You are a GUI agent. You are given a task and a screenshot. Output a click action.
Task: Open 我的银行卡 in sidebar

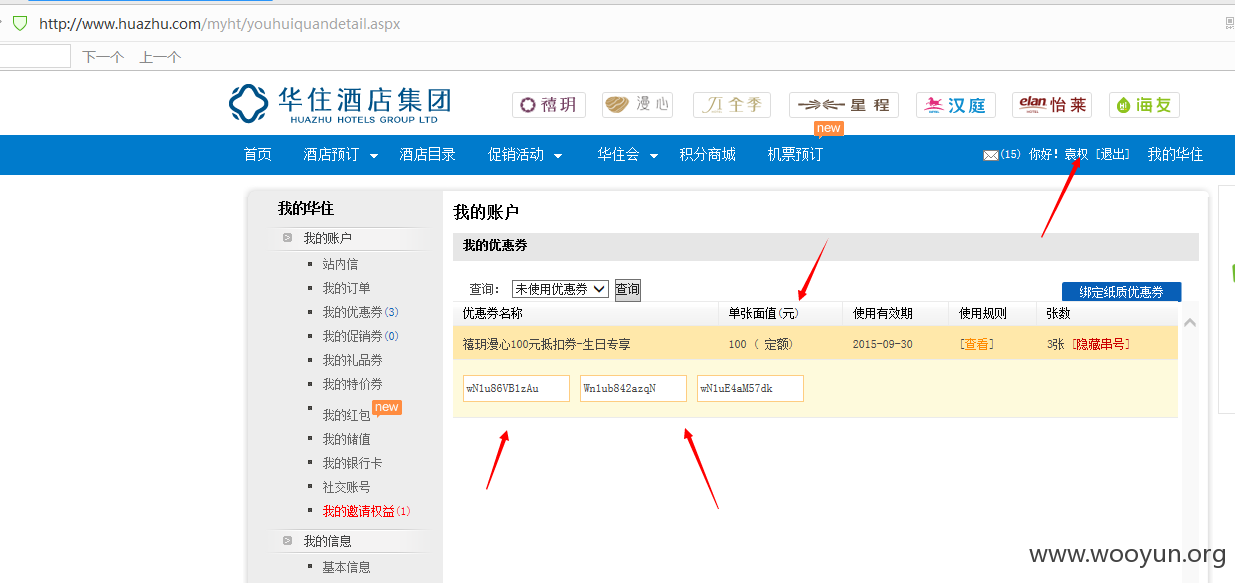(x=352, y=463)
